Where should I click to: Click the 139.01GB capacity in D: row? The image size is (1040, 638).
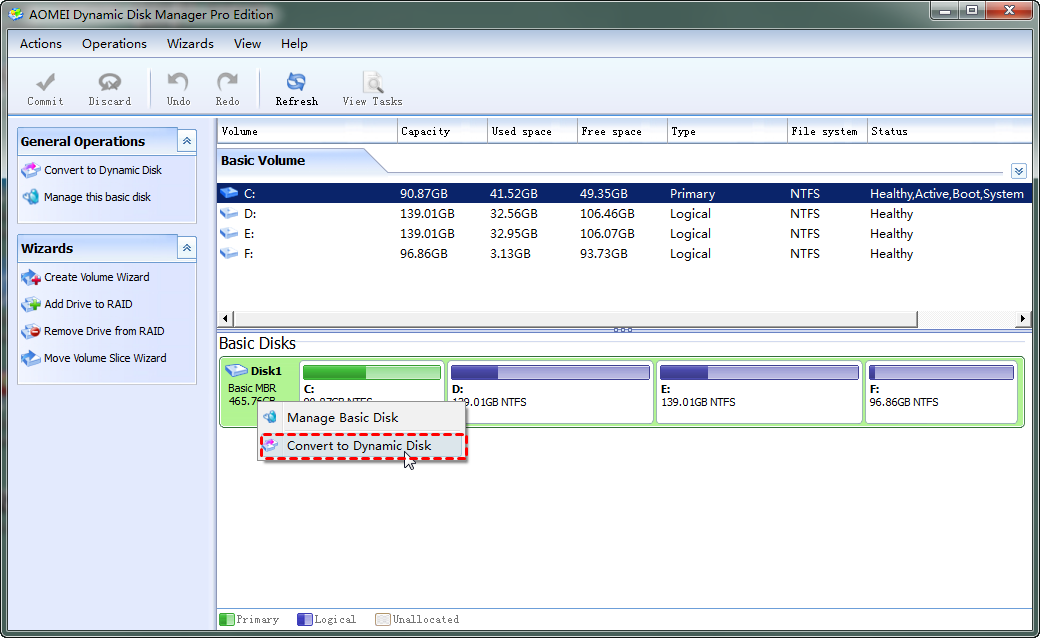(x=427, y=214)
